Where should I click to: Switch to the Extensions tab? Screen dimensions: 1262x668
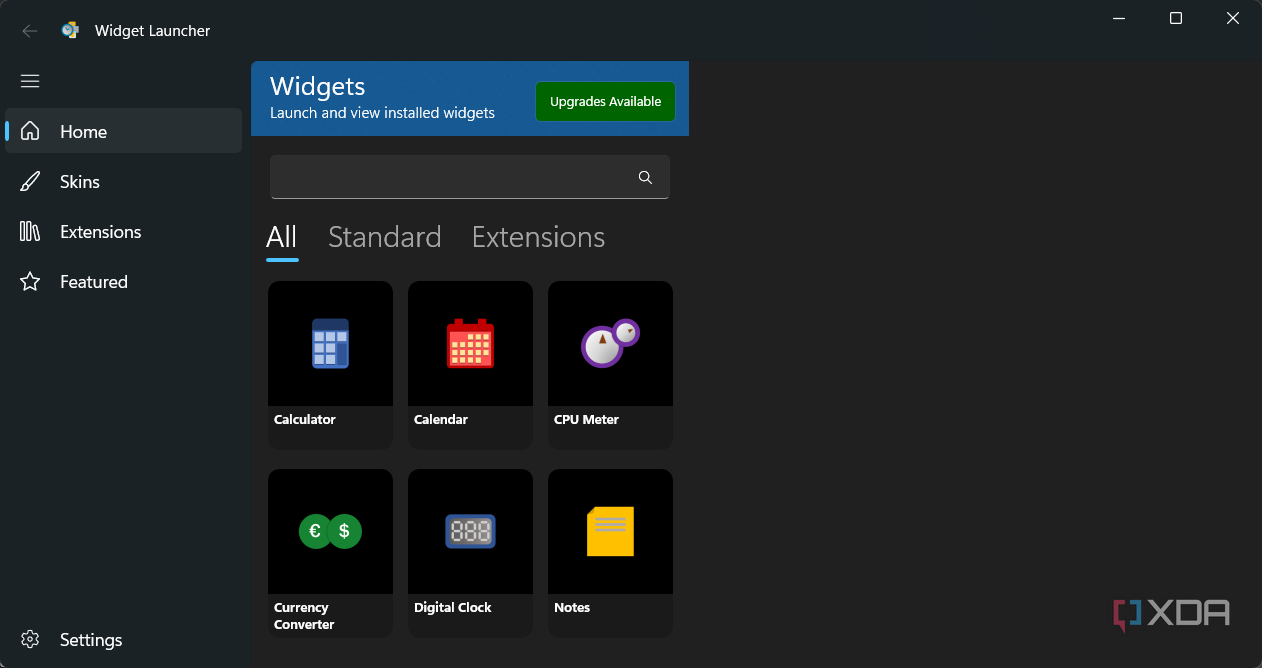click(x=538, y=237)
